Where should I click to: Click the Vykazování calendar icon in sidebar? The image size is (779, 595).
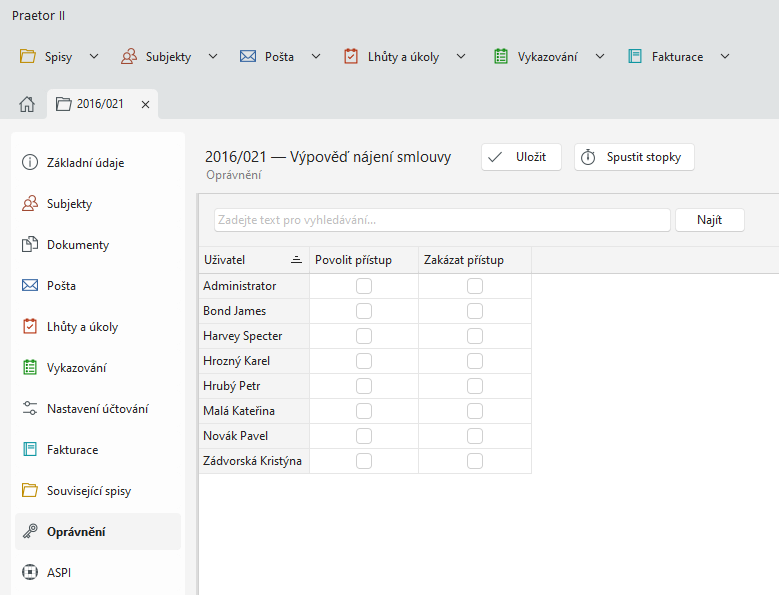click(30, 368)
